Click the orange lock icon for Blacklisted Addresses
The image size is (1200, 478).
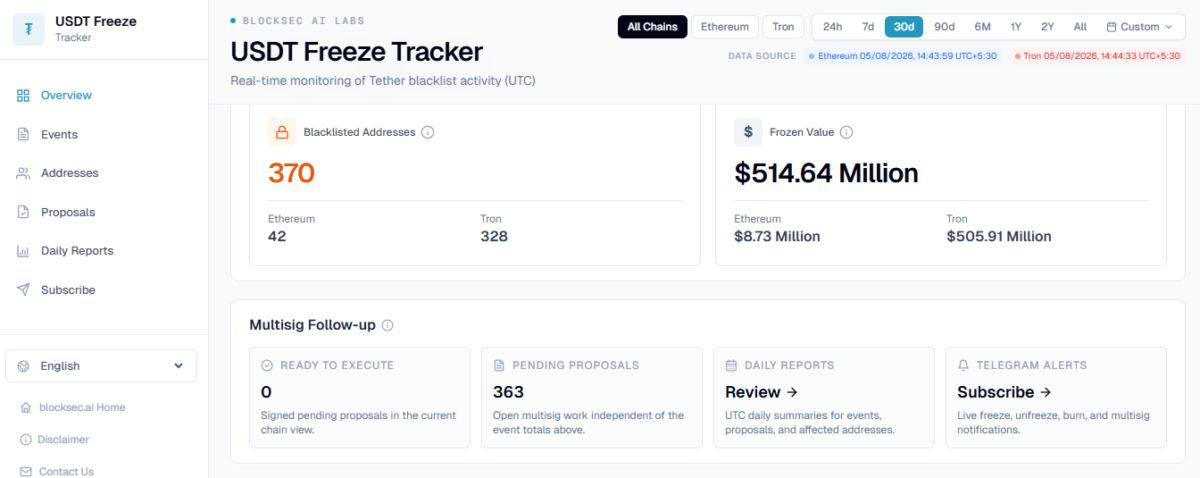[x=282, y=132]
